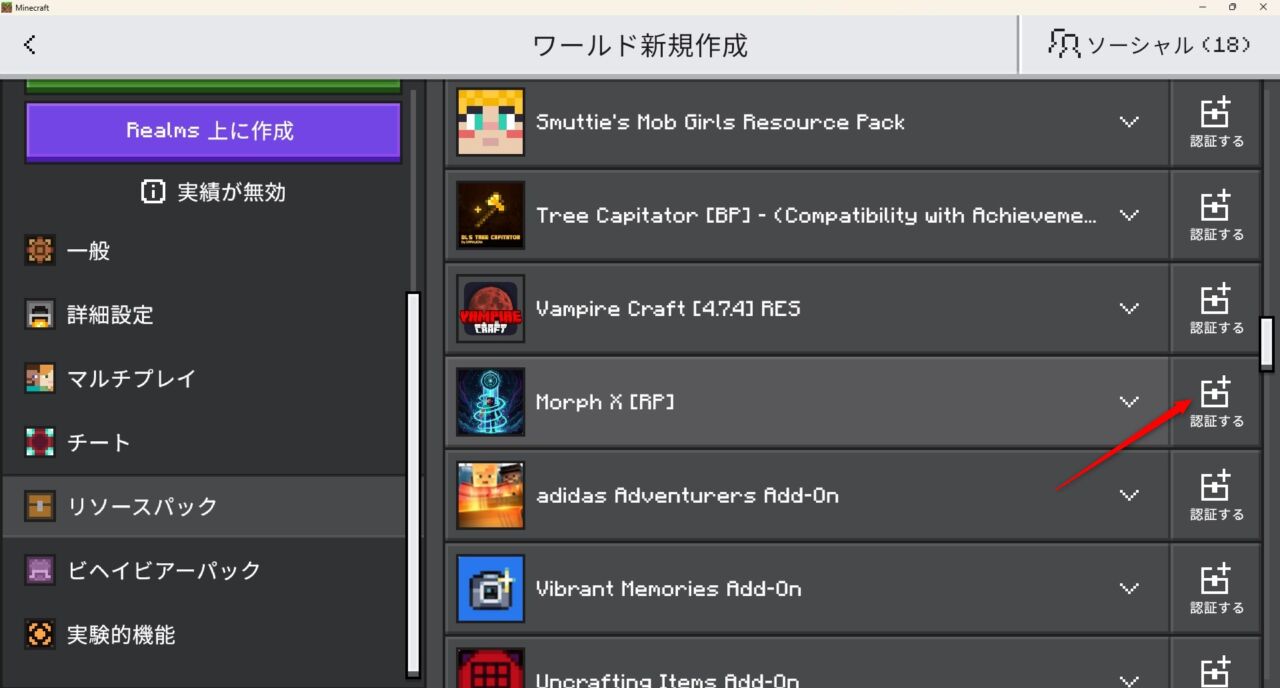Click the ワールド新規作成 title
This screenshot has height=688, width=1280.
tap(640, 45)
